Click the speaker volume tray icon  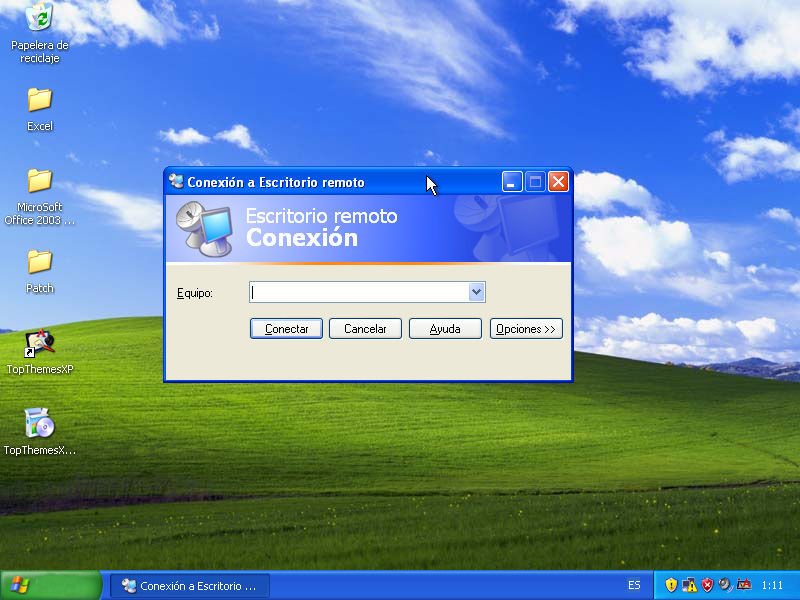click(x=725, y=585)
